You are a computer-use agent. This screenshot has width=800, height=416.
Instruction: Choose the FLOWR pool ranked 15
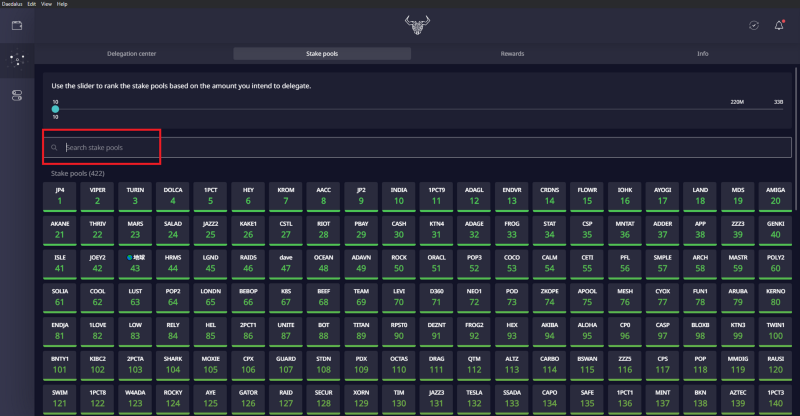click(x=587, y=197)
